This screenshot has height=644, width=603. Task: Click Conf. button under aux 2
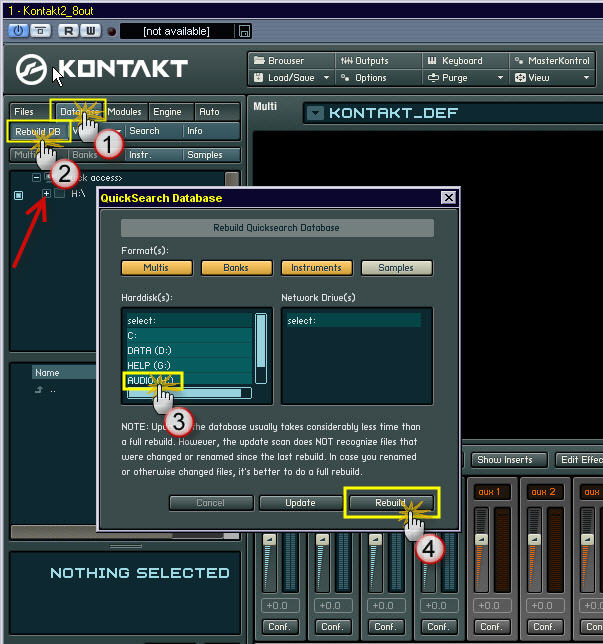(x=544, y=627)
